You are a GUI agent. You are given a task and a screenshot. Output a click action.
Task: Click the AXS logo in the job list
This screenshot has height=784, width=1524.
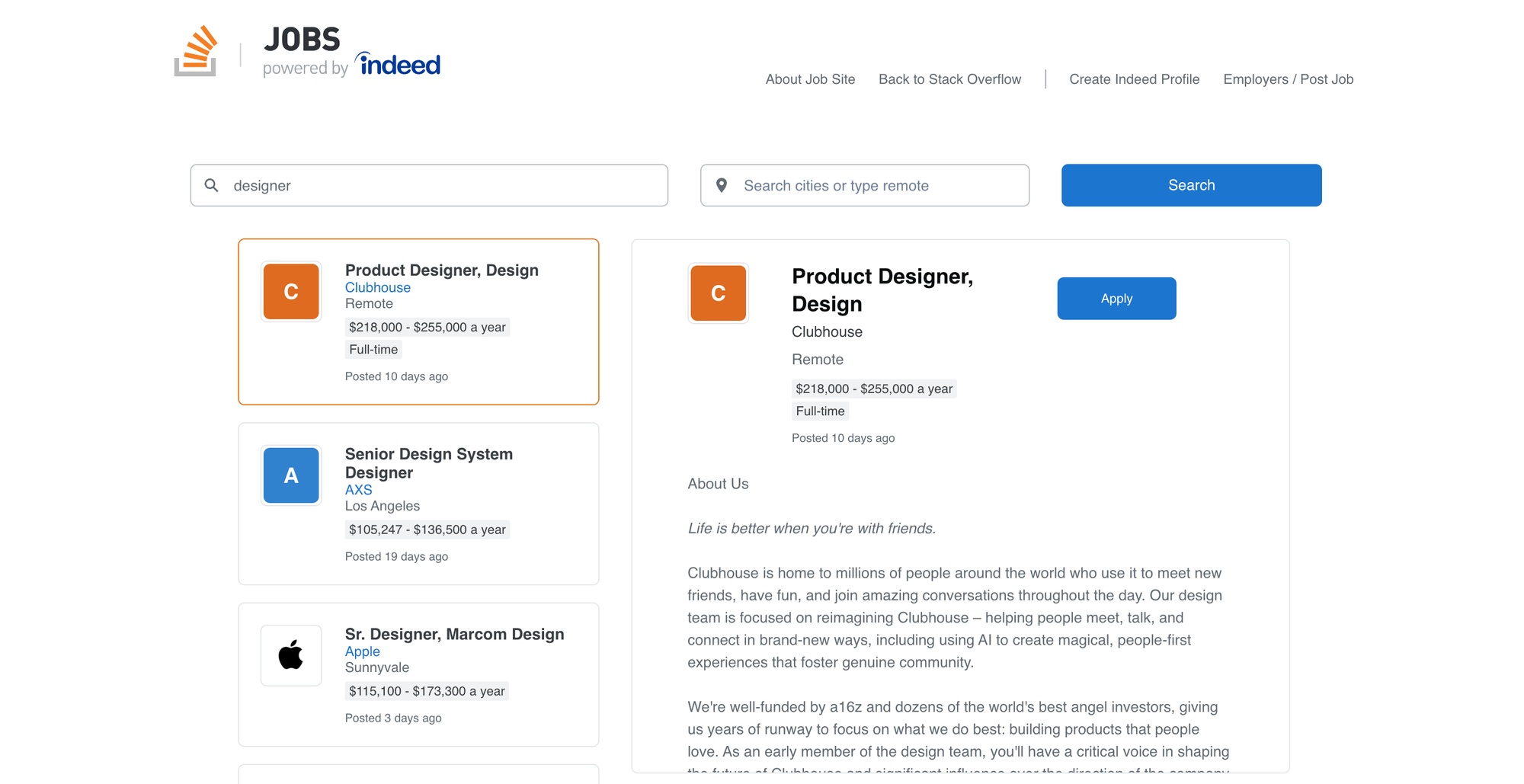coord(291,475)
